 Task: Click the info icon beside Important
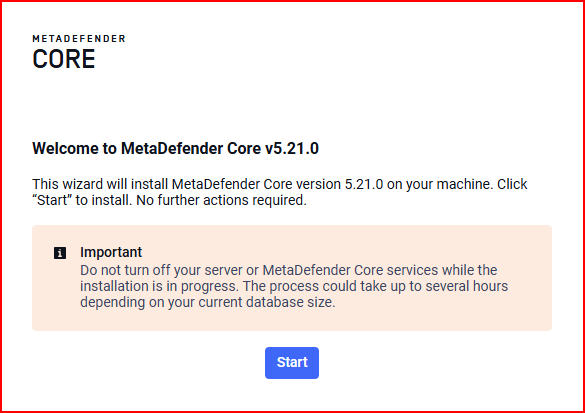click(x=60, y=253)
